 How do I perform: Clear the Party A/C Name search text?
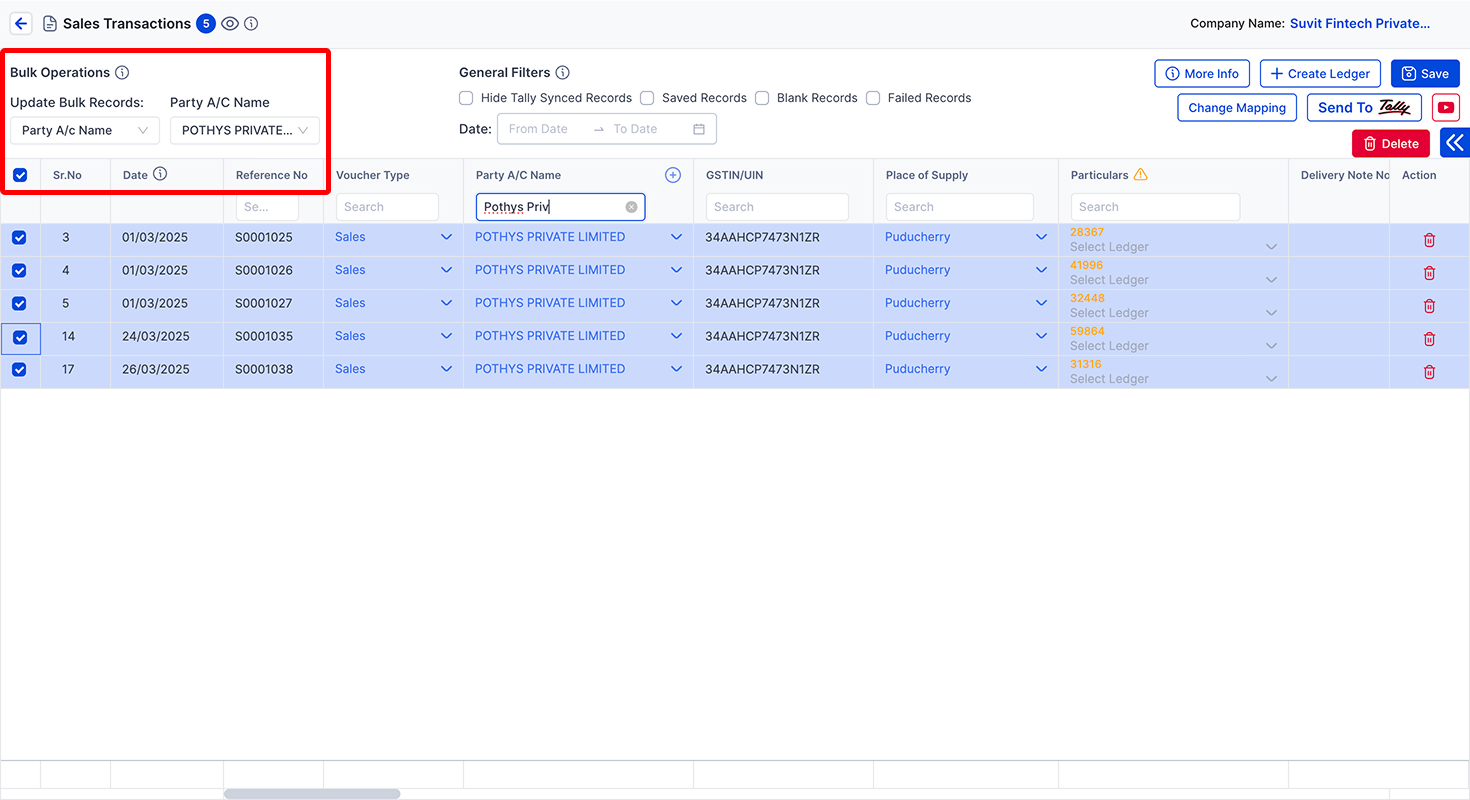(631, 207)
